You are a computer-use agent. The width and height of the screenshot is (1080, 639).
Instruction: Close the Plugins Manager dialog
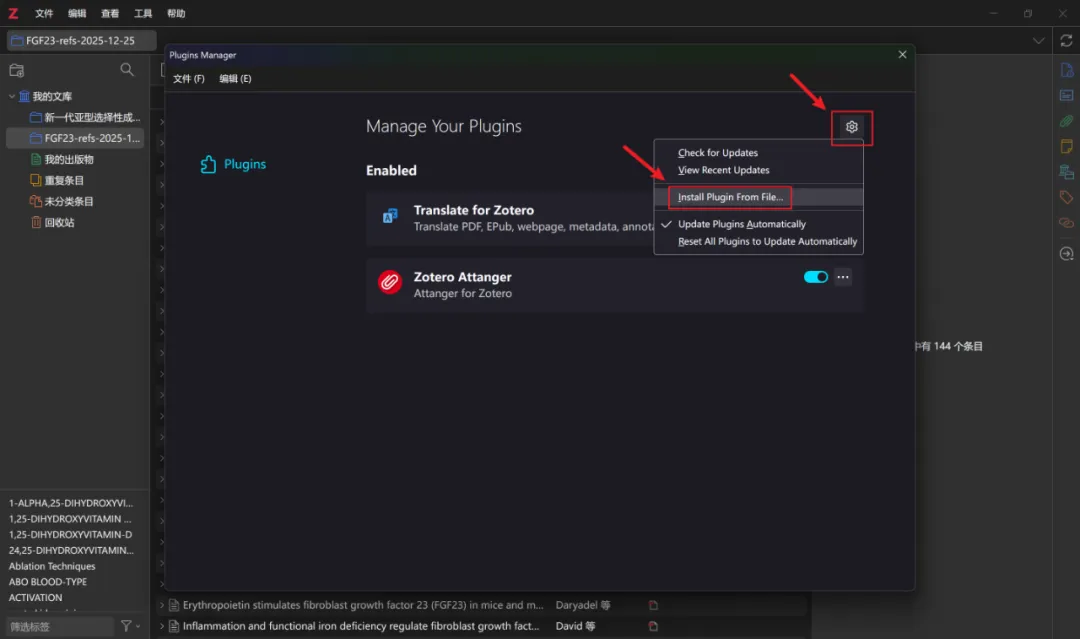pyautogui.click(x=902, y=54)
